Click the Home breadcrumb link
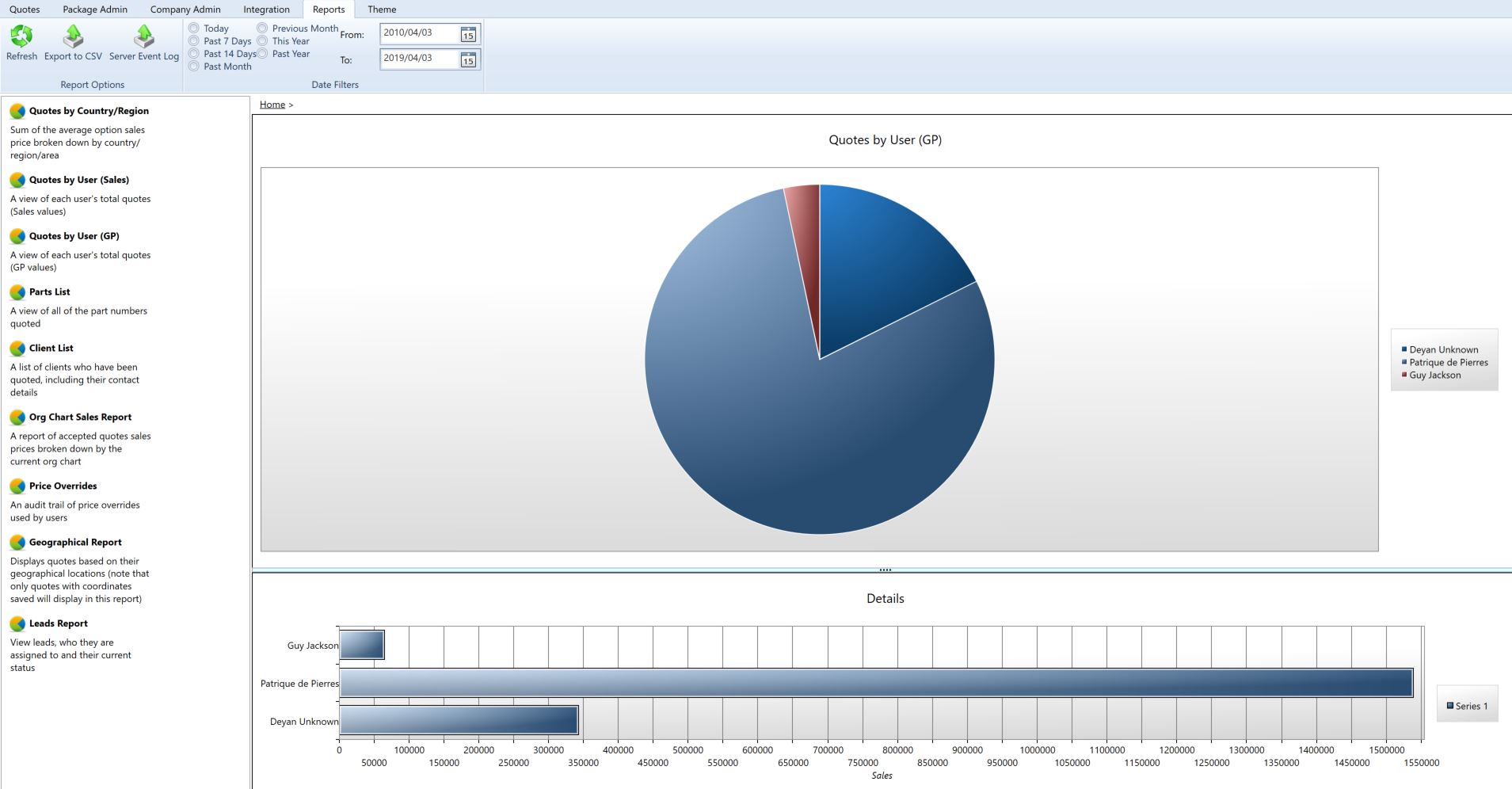1512x789 pixels. 272,105
